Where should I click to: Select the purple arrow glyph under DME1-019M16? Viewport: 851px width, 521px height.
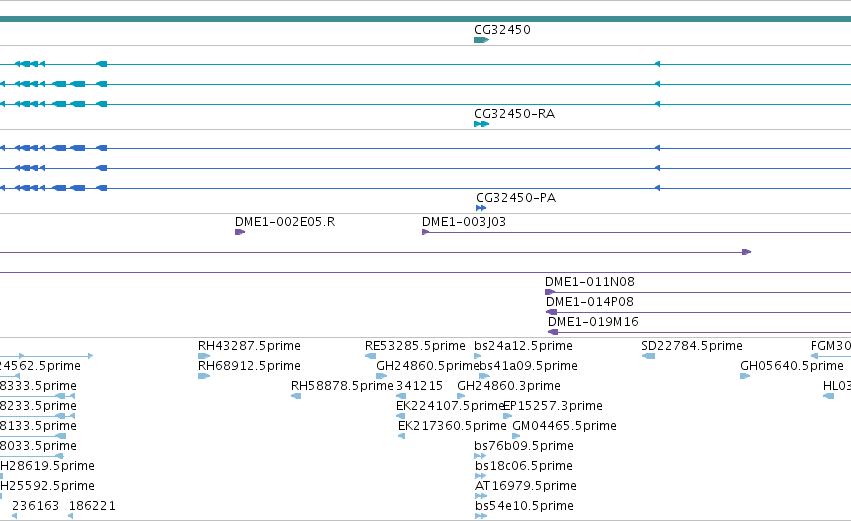(553, 332)
